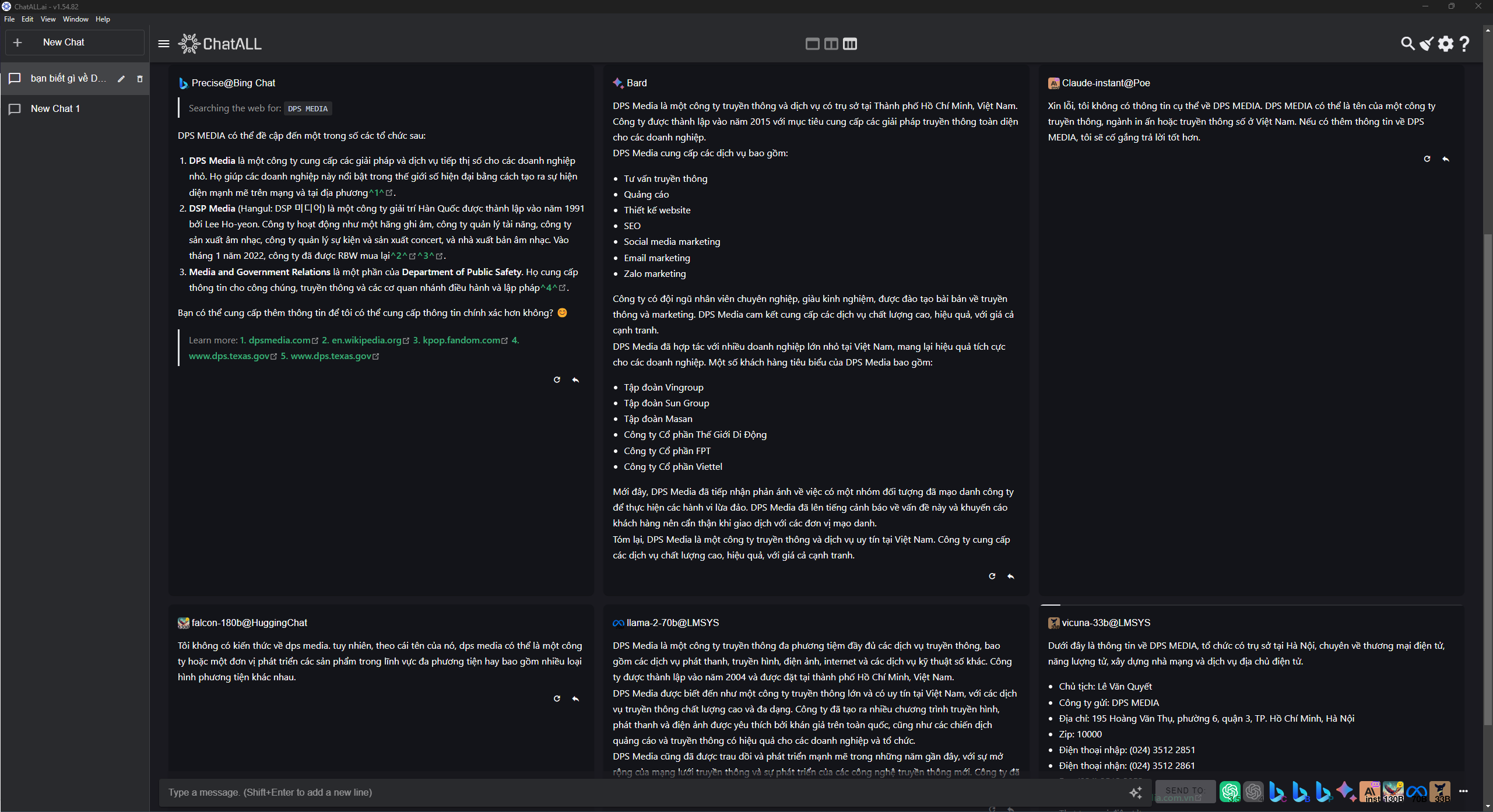Regenerate the falcon-180b response
The width and height of the screenshot is (1493, 812).
pyautogui.click(x=557, y=698)
